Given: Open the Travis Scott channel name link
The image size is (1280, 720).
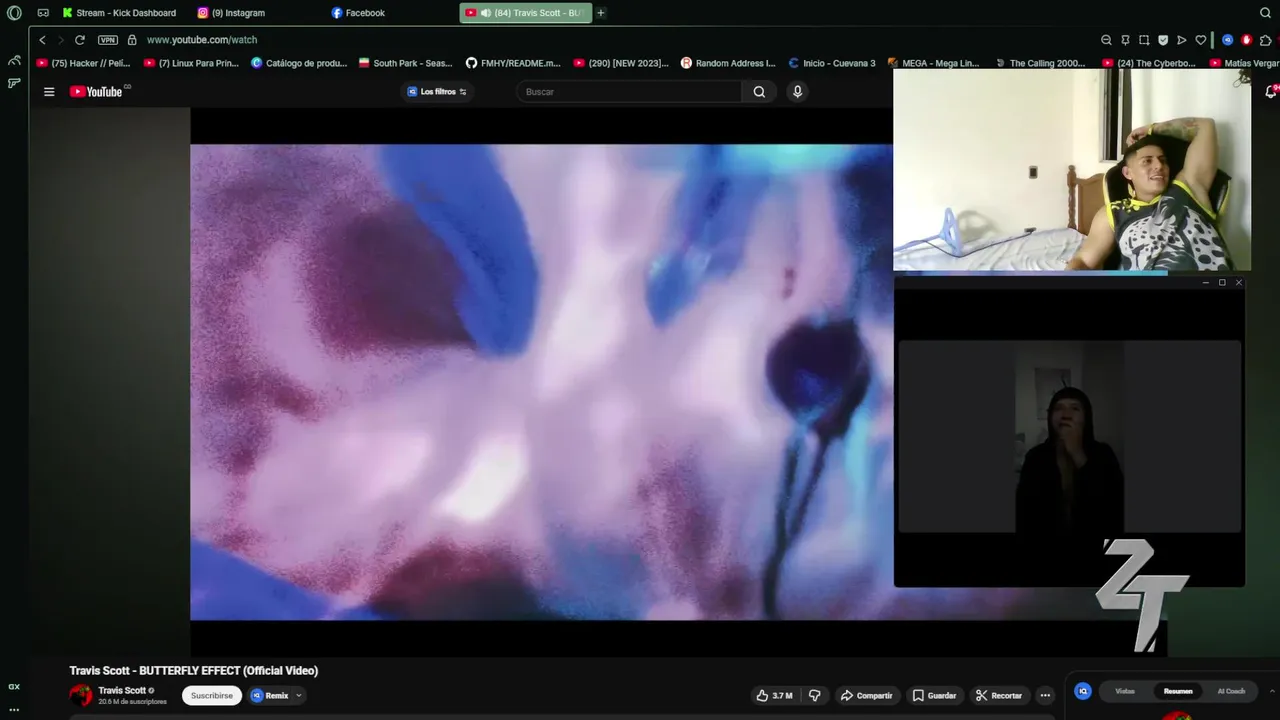Looking at the screenshot, I should [x=122, y=690].
